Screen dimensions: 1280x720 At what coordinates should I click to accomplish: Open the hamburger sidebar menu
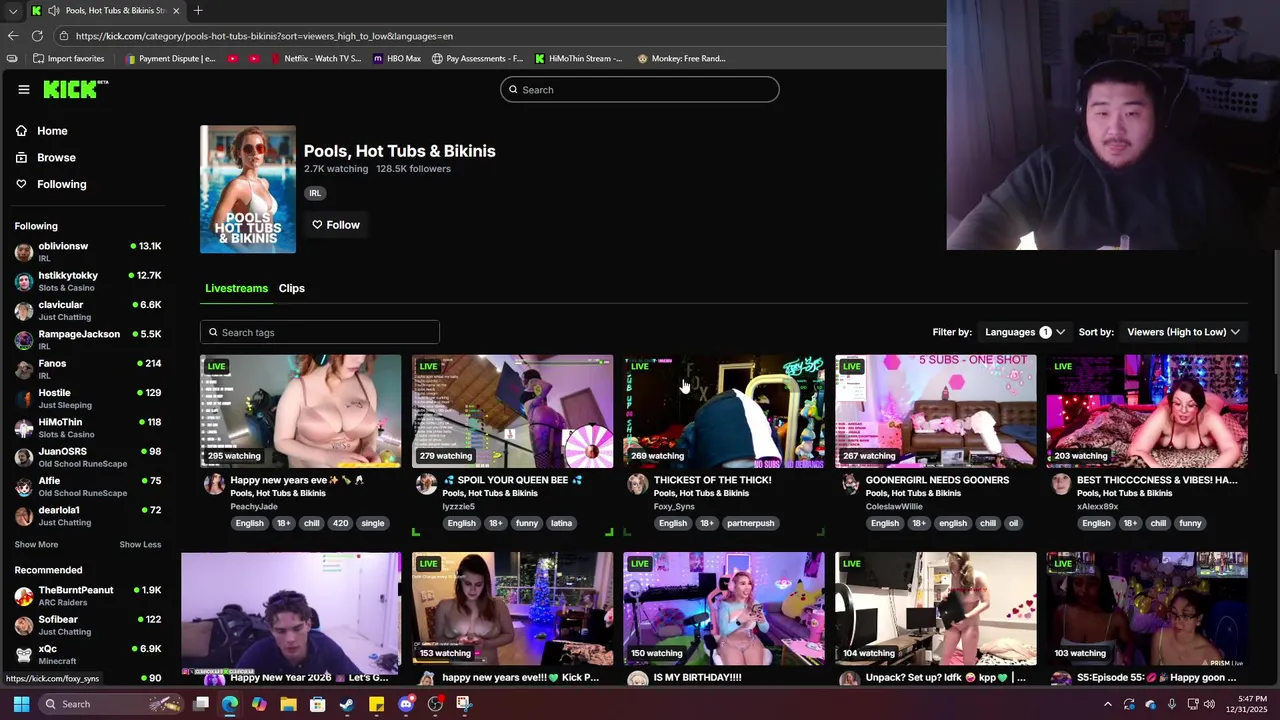click(24, 90)
